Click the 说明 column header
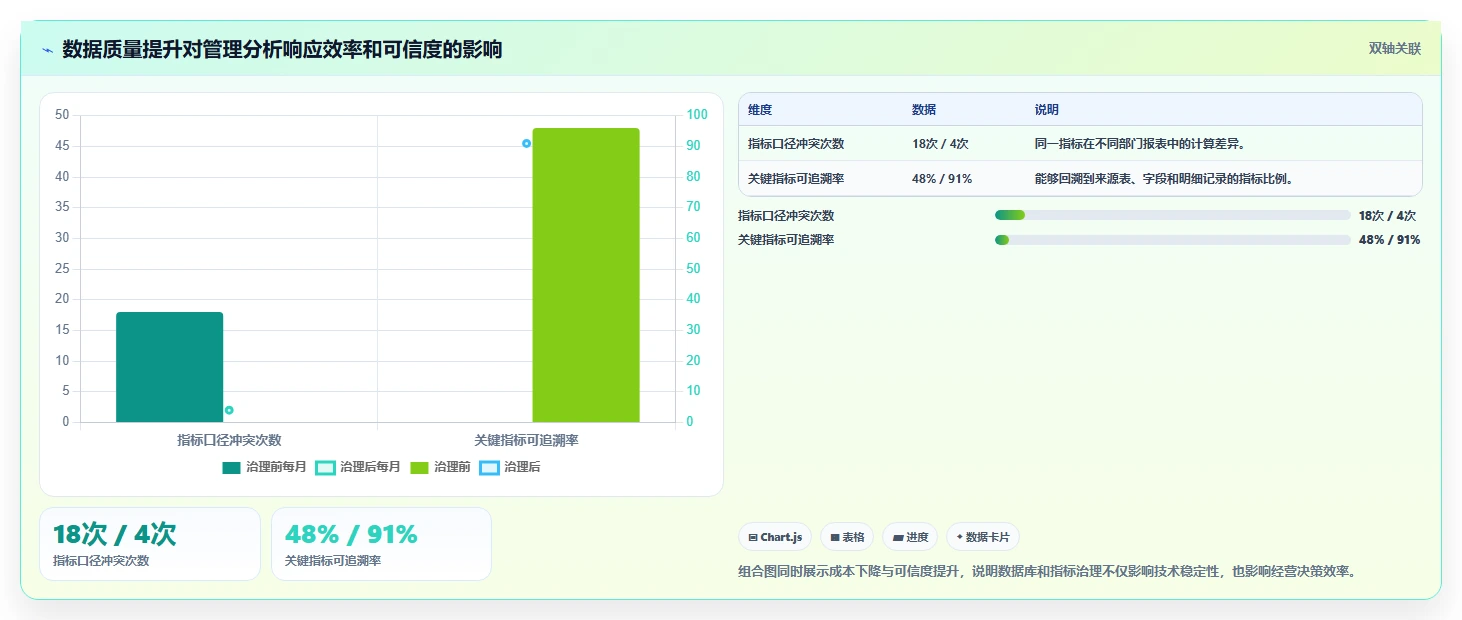The height and width of the screenshot is (620, 1462). pos(1047,110)
